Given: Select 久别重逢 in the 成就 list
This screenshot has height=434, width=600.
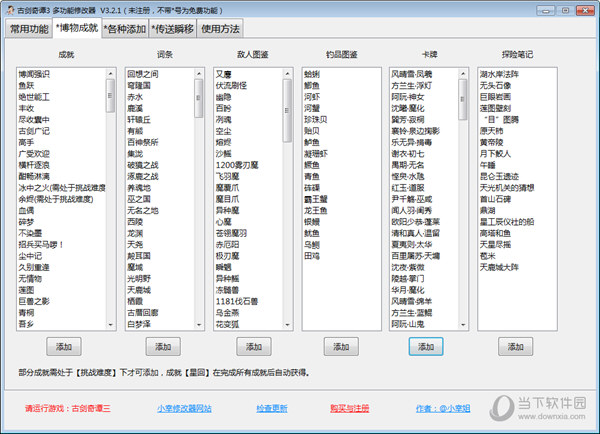Looking at the screenshot, I should pos(34,267).
